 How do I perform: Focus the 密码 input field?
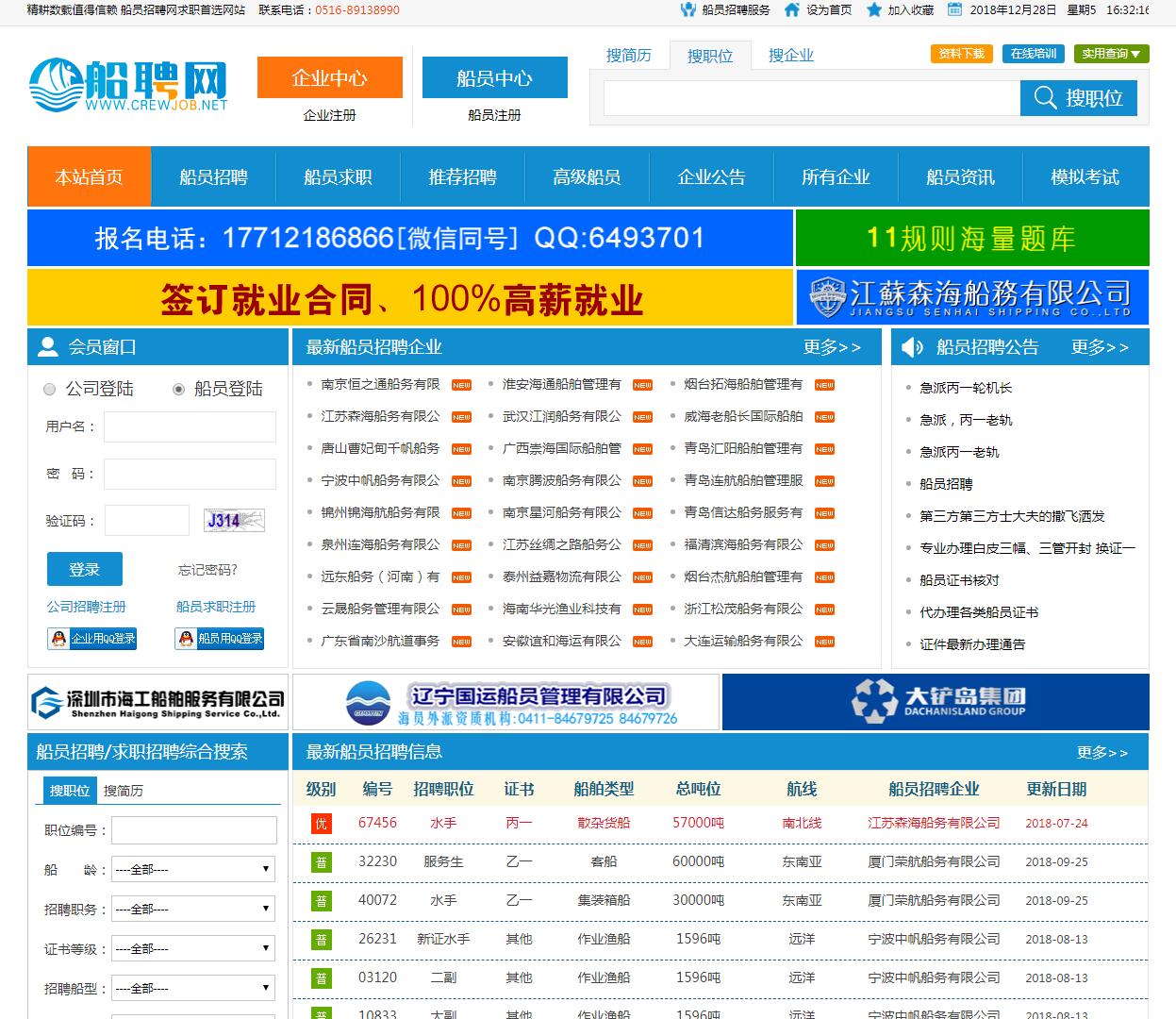tap(190, 474)
